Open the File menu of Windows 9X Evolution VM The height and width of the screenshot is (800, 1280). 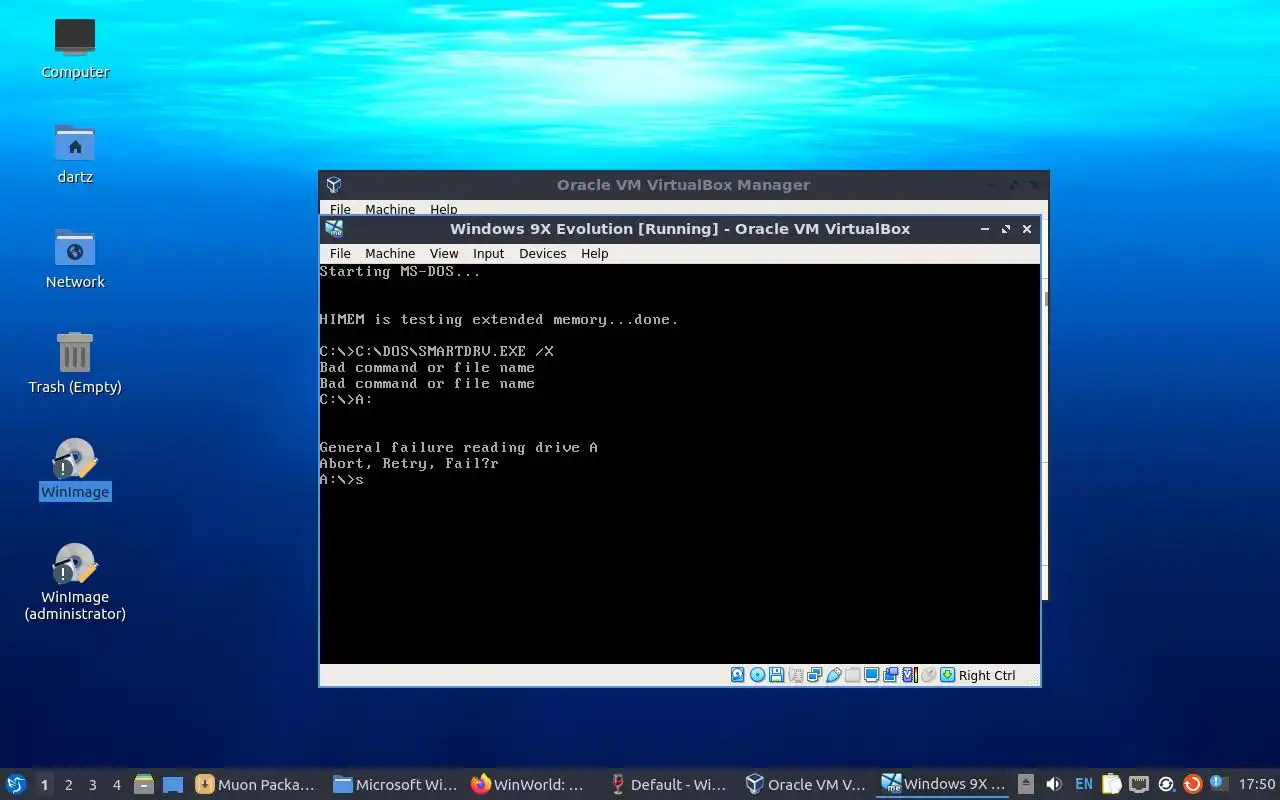pyautogui.click(x=340, y=254)
